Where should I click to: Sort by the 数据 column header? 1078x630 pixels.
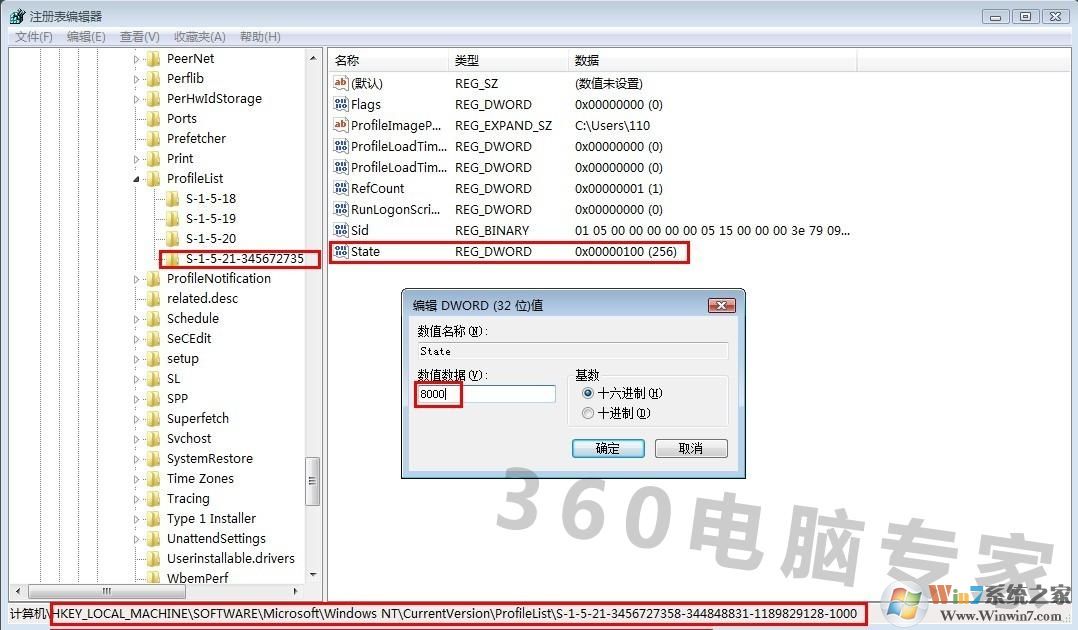tap(712, 61)
